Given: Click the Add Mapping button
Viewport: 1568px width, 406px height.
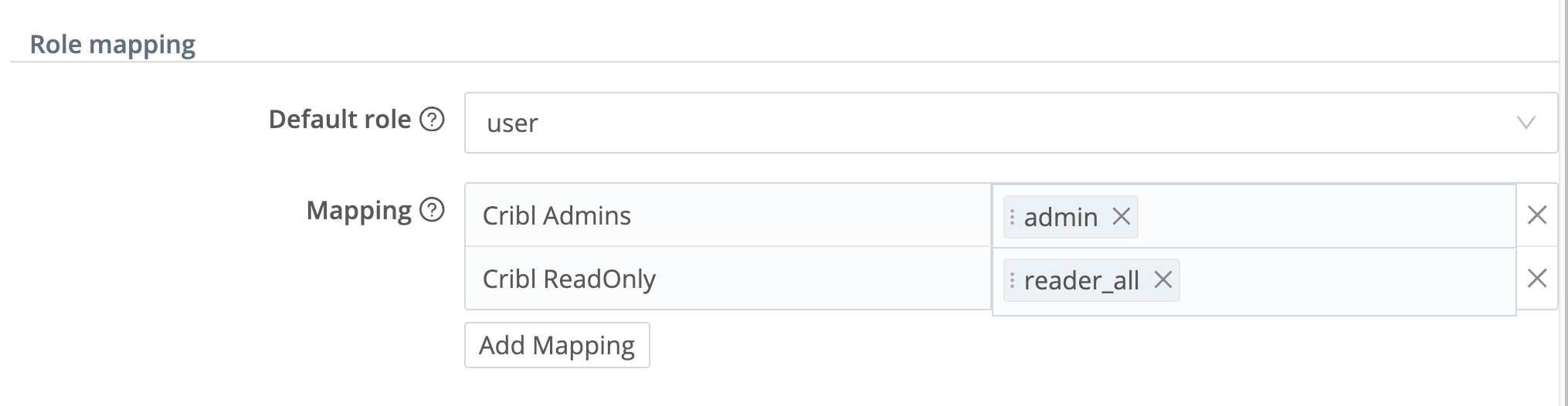Looking at the screenshot, I should 557,345.
